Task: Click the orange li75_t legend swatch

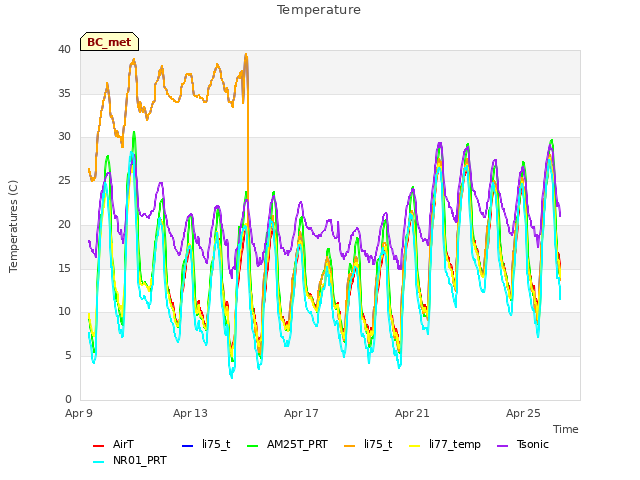Action: [350, 445]
